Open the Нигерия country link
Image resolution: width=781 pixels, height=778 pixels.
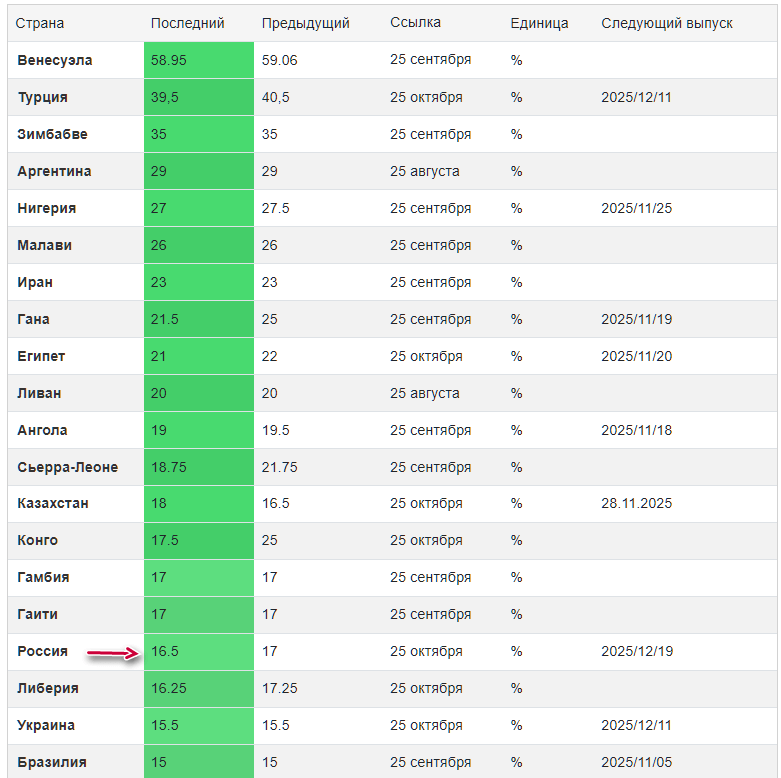coord(46,208)
